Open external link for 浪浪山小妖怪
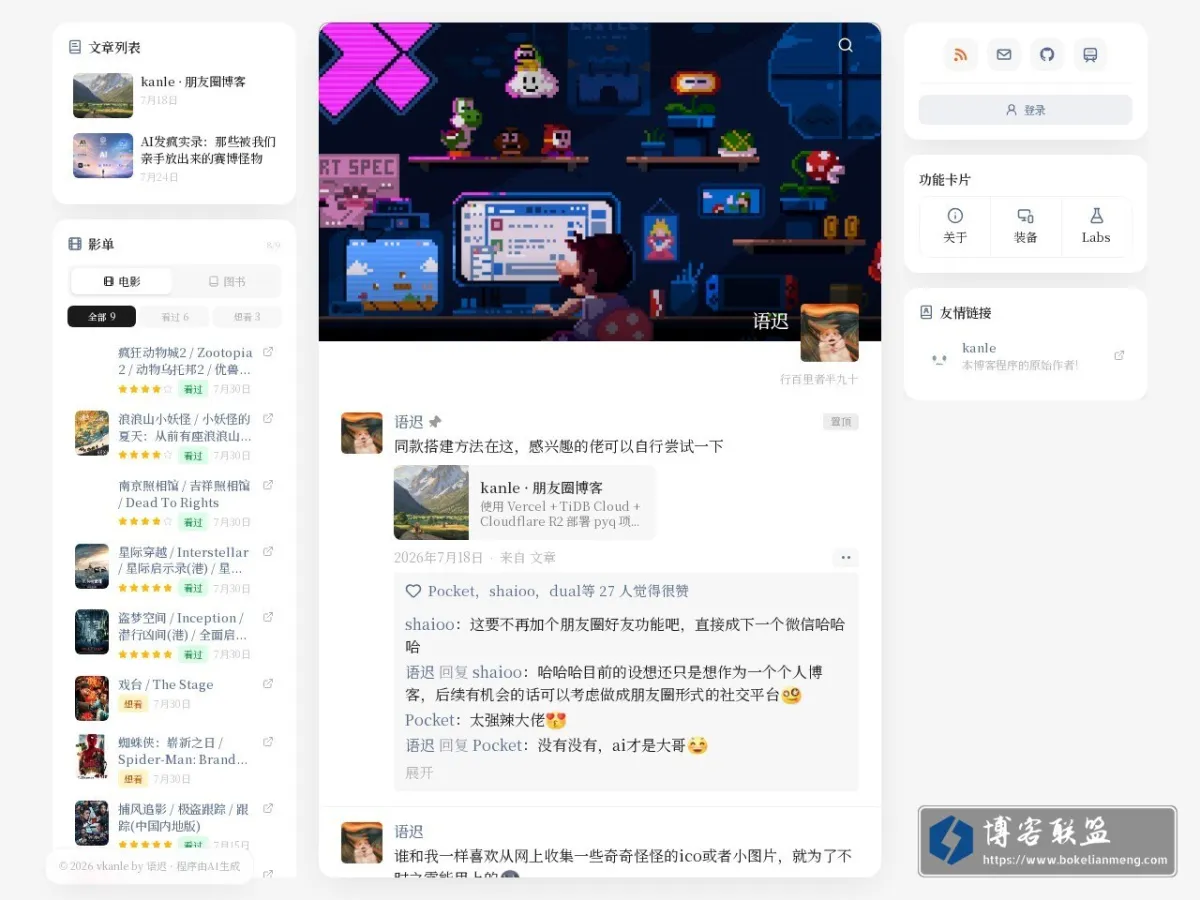Screen dimensions: 1200x900 click(268, 418)
